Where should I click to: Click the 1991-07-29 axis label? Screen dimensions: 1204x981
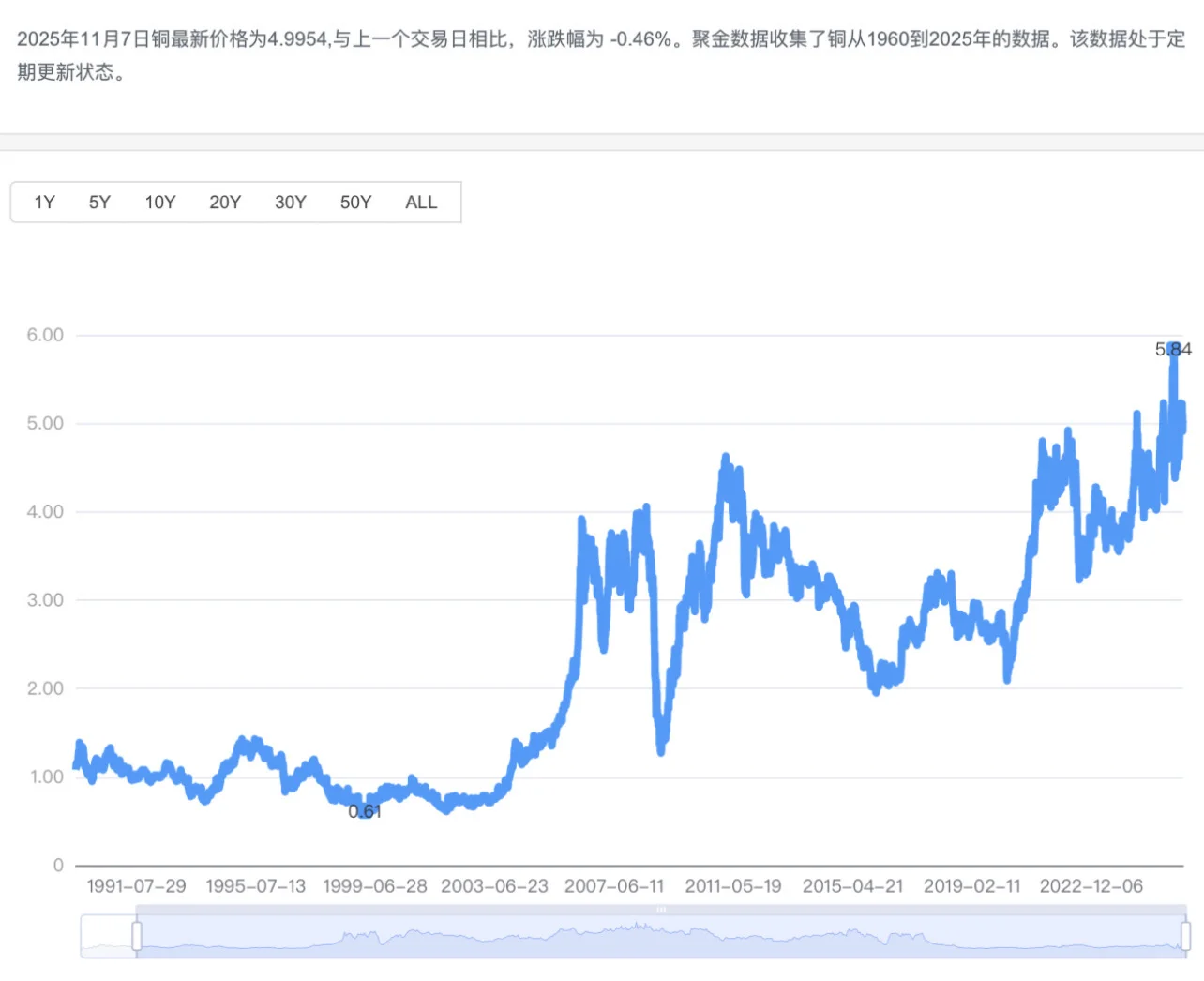[x=135, y=885]
